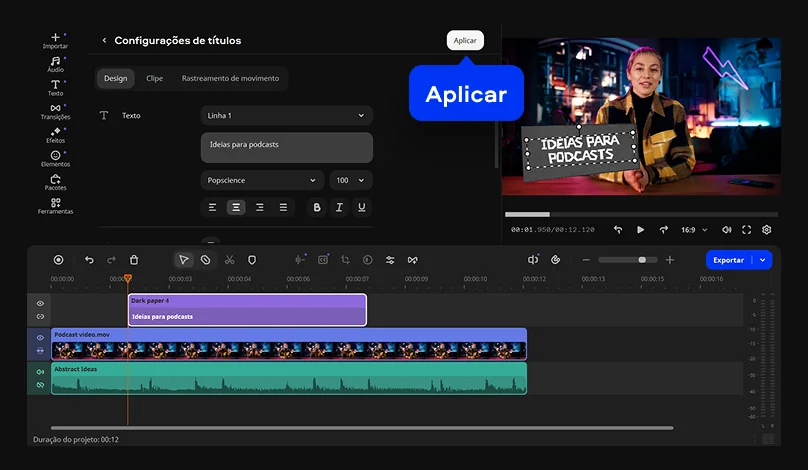Switch to the Clipe tab
The width and height of the screenshot is (808, 470).
point(154,78)
